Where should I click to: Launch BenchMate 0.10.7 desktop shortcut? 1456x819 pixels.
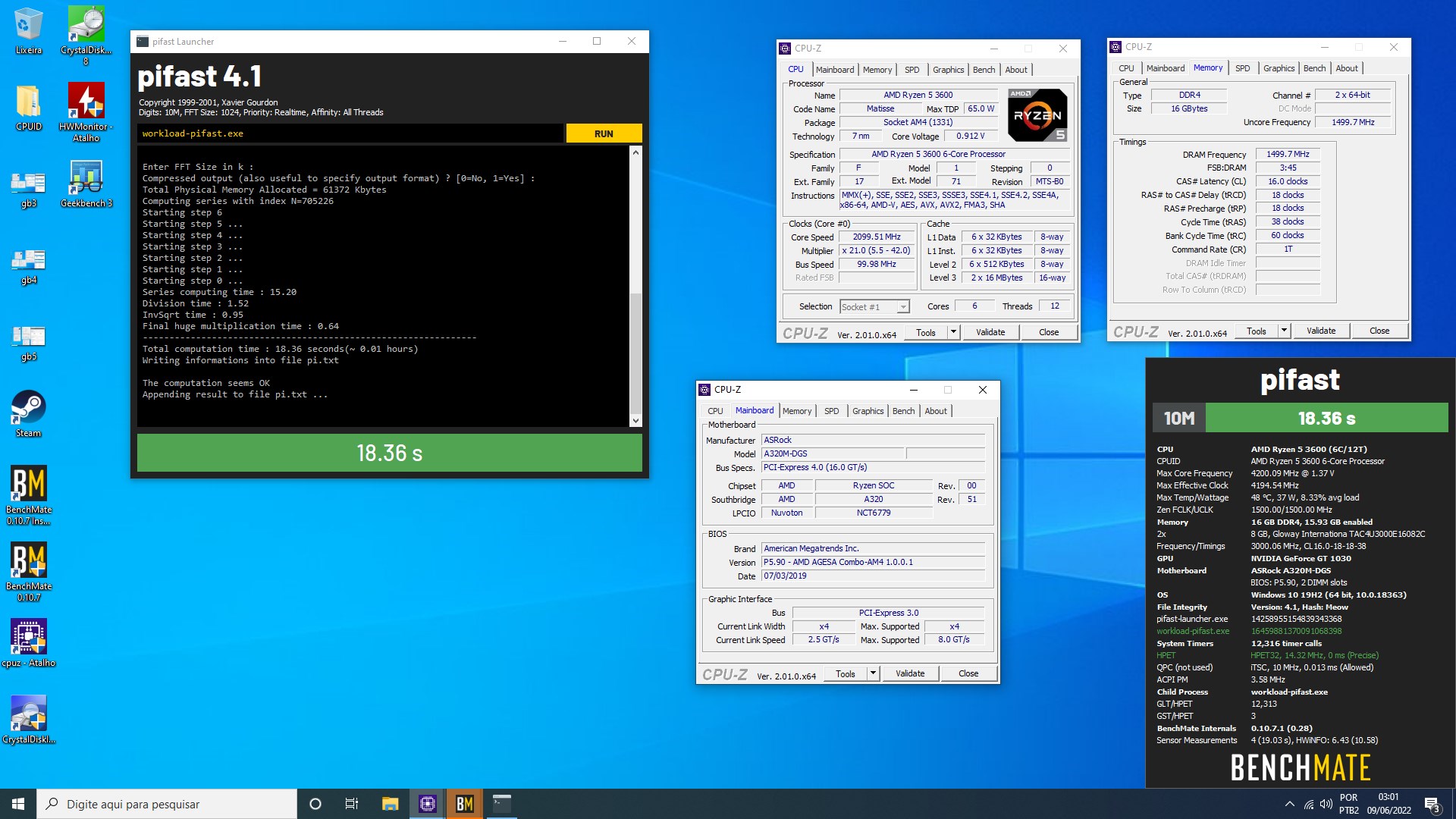[x=29, y=572]
